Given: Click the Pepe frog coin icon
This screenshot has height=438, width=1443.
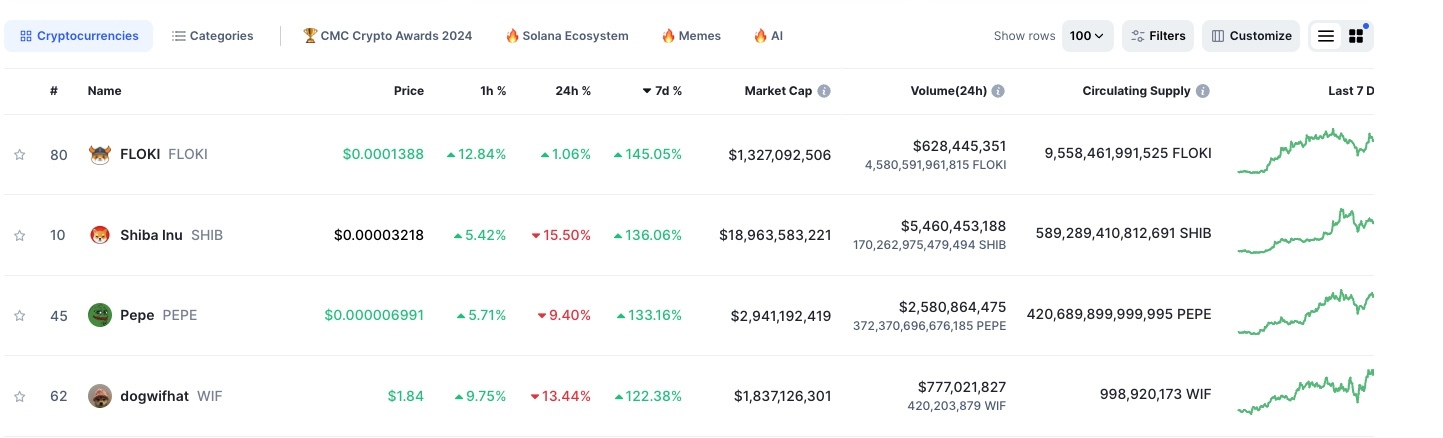Looking at the screenshot, I should [99, 315].
